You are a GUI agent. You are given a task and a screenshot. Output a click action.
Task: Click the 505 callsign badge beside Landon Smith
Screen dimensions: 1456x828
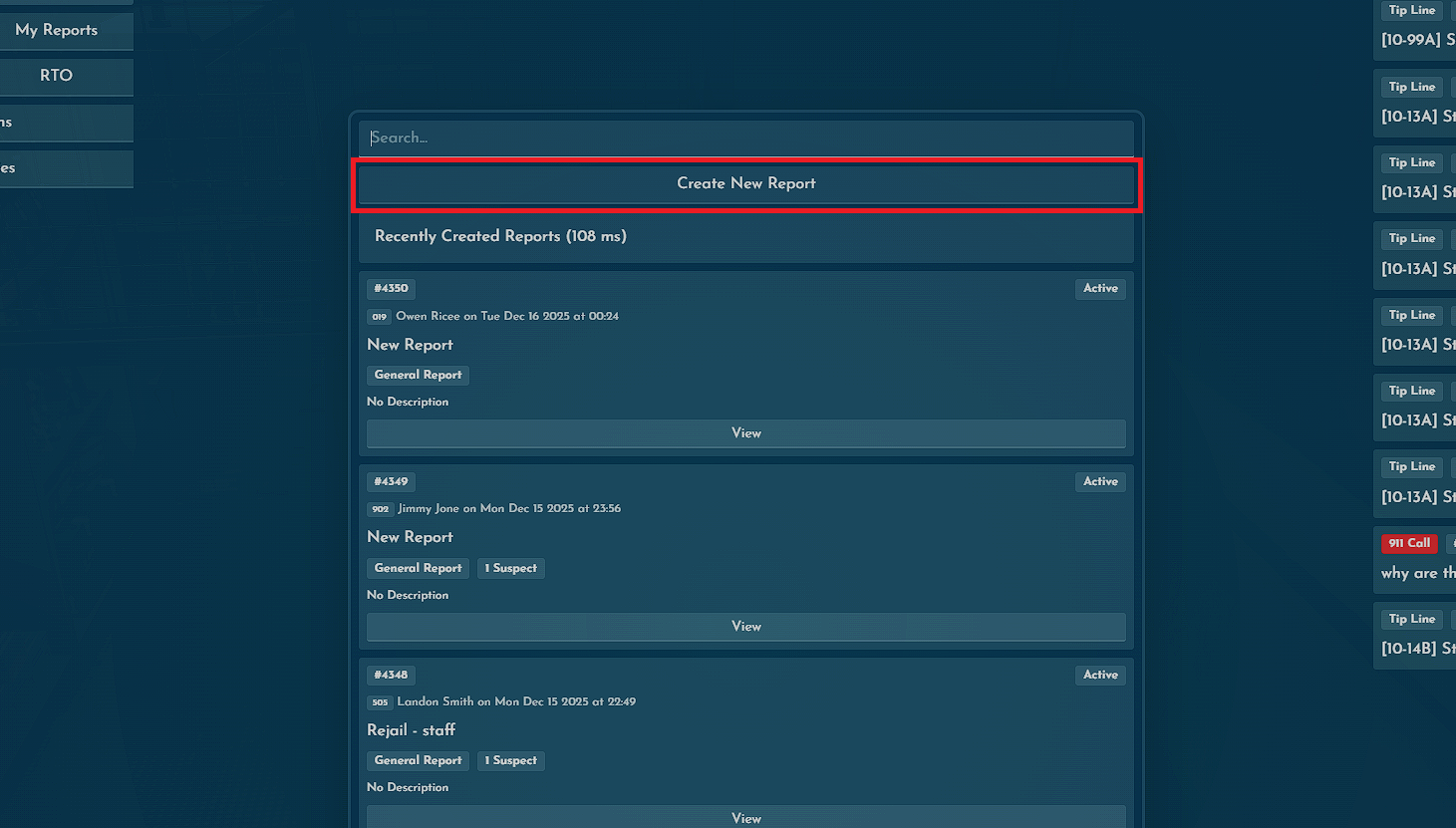(380, 702)
